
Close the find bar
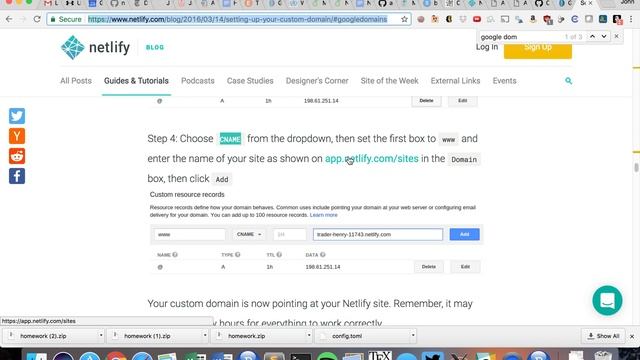pyautogui.click(x=616, y=37)
